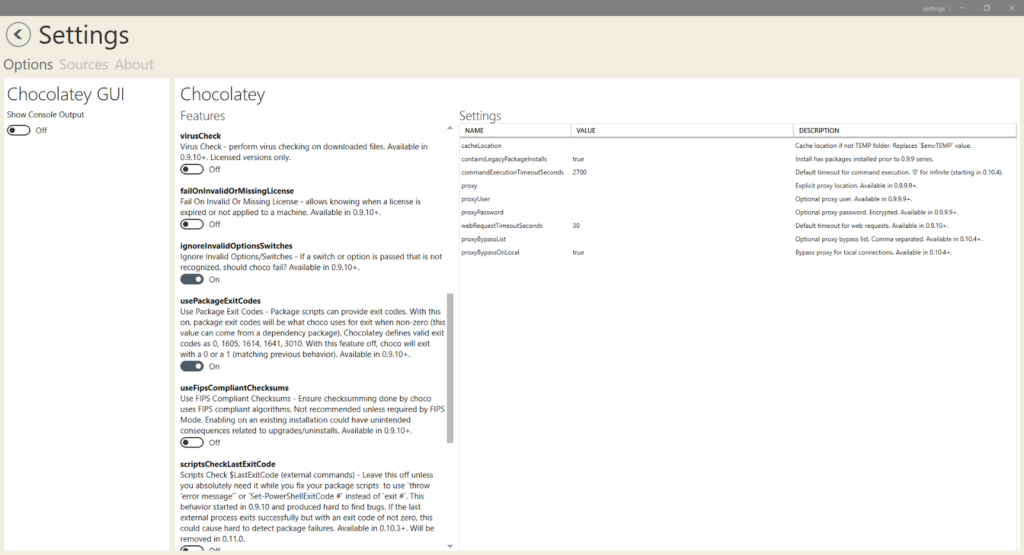Image resolution: width=1024 pixels, height=555 pixels.
Task: Sort settings by NAME column header
Action: click(515, 131)
